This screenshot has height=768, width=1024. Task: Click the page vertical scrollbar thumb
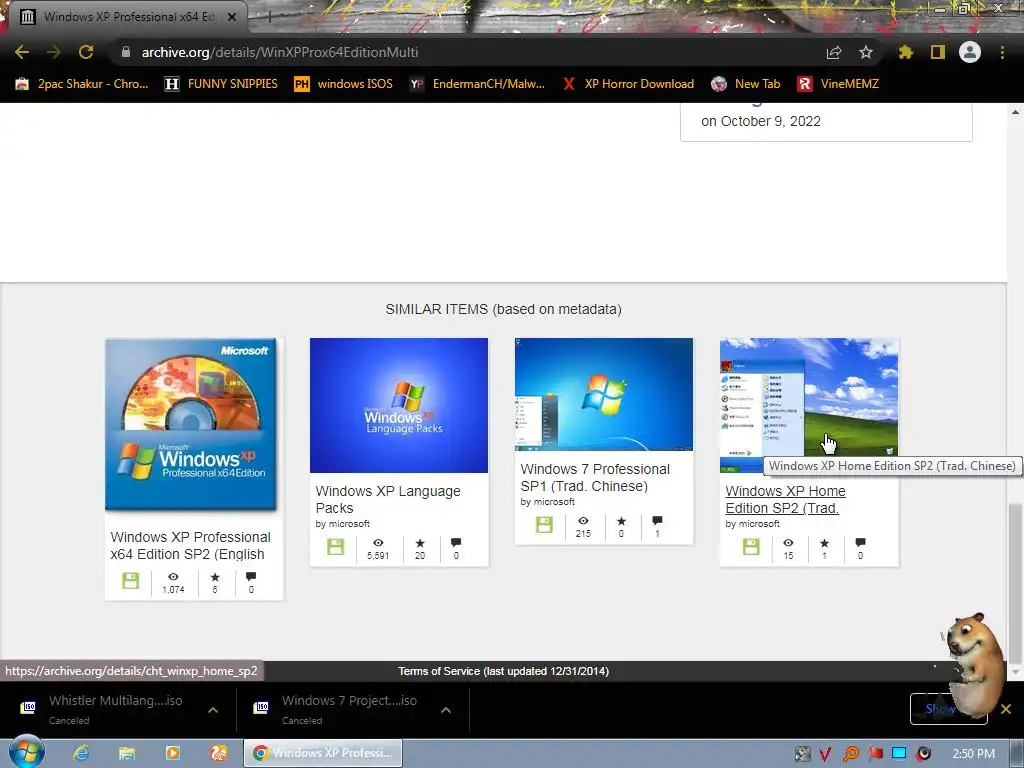1015,581
